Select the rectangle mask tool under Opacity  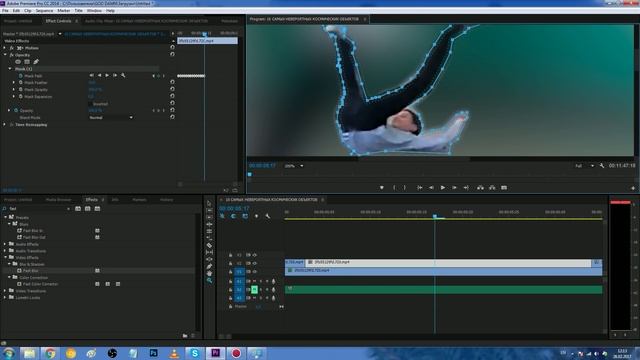pyautogui.click(x=27, y=62)
